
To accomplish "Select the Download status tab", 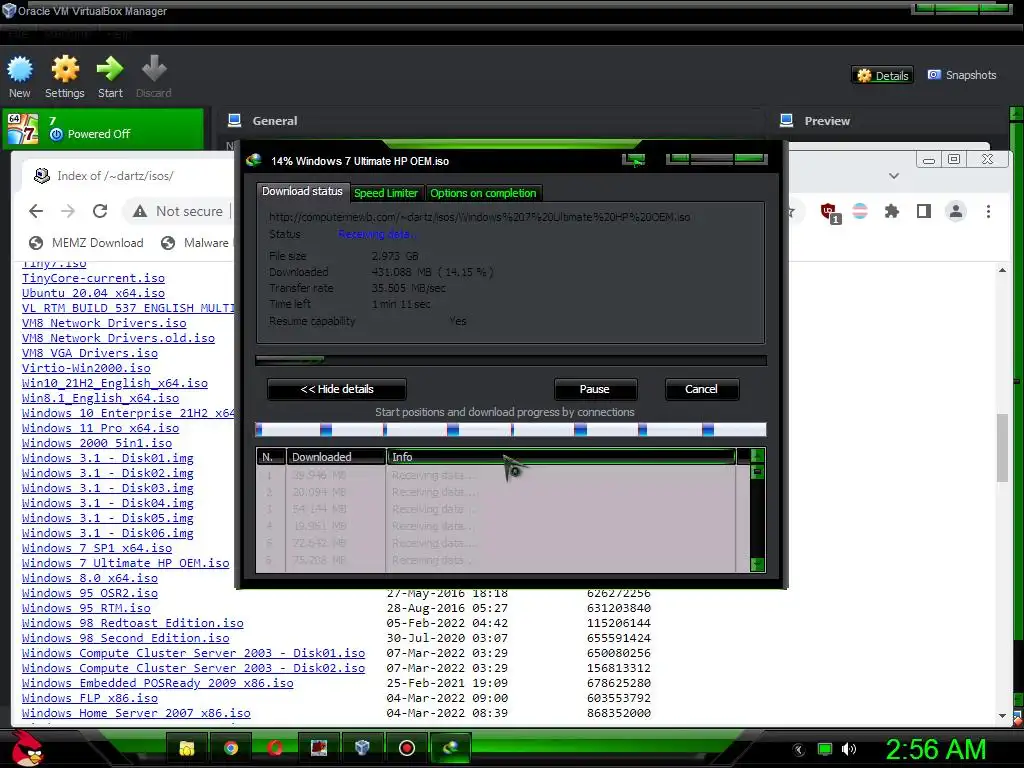I will (302, 191).
